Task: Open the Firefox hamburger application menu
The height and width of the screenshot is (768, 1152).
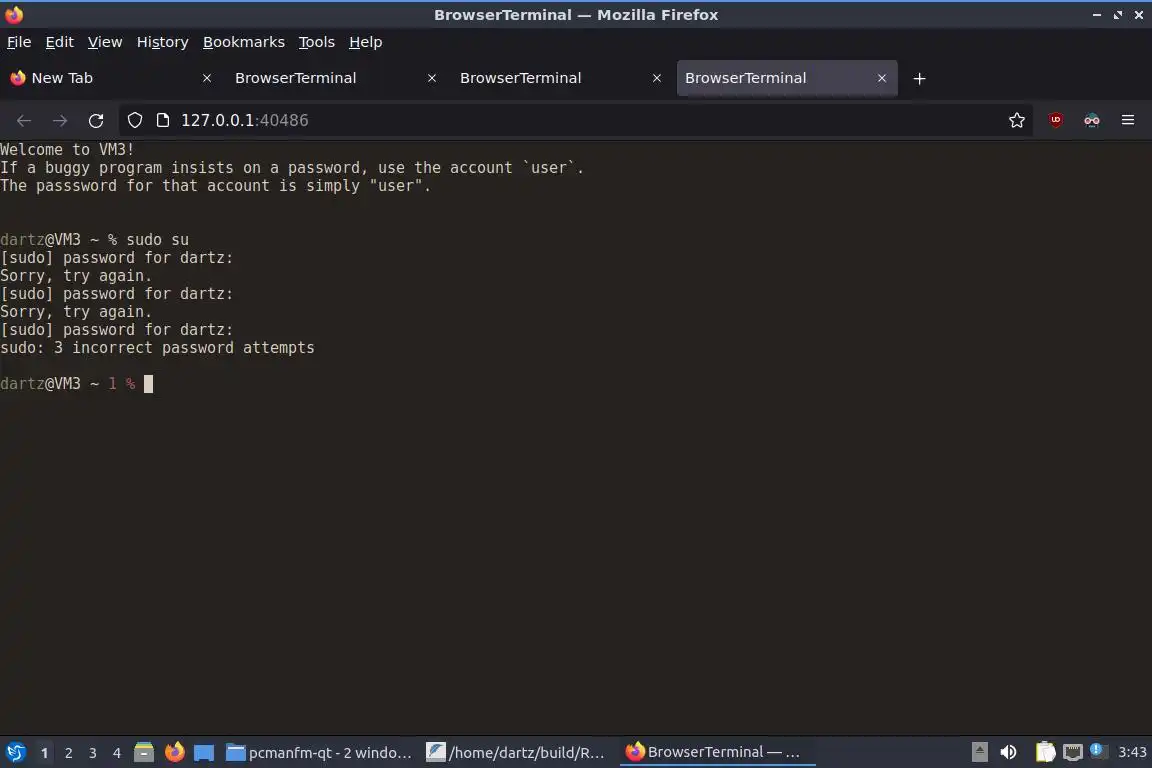Action: [1128, 121]
